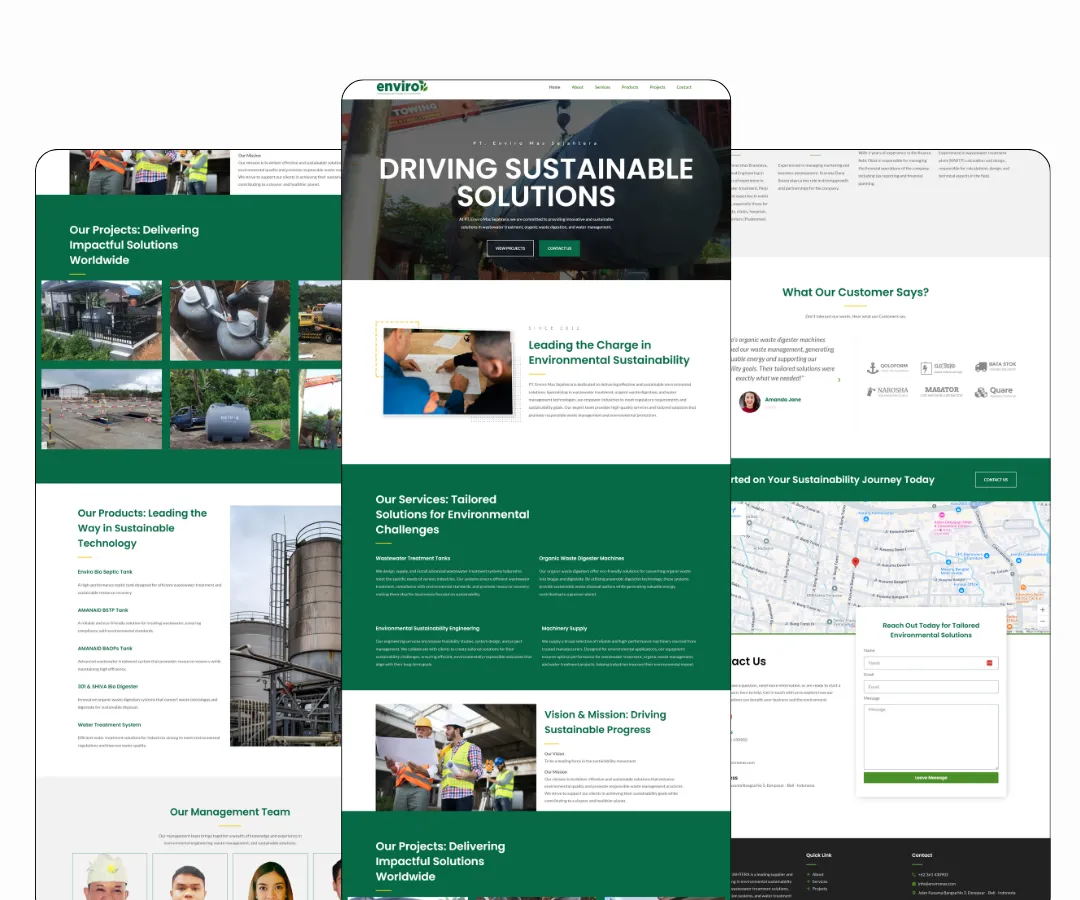Click the Leave Message submit button
The width and height of the screenshot is (1080, 900).
(931, 778)
